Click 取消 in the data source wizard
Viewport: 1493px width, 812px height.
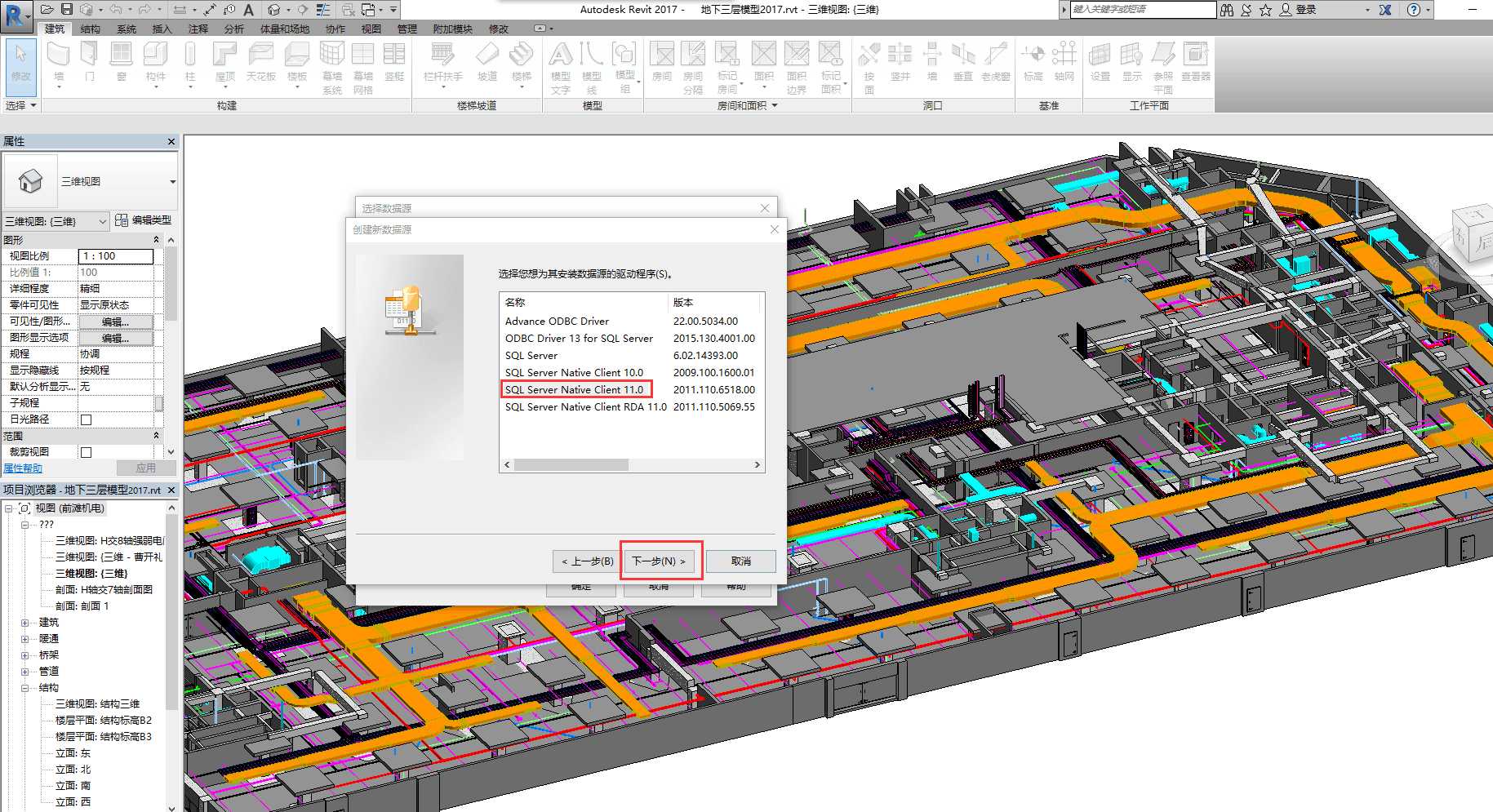(741, 561)
